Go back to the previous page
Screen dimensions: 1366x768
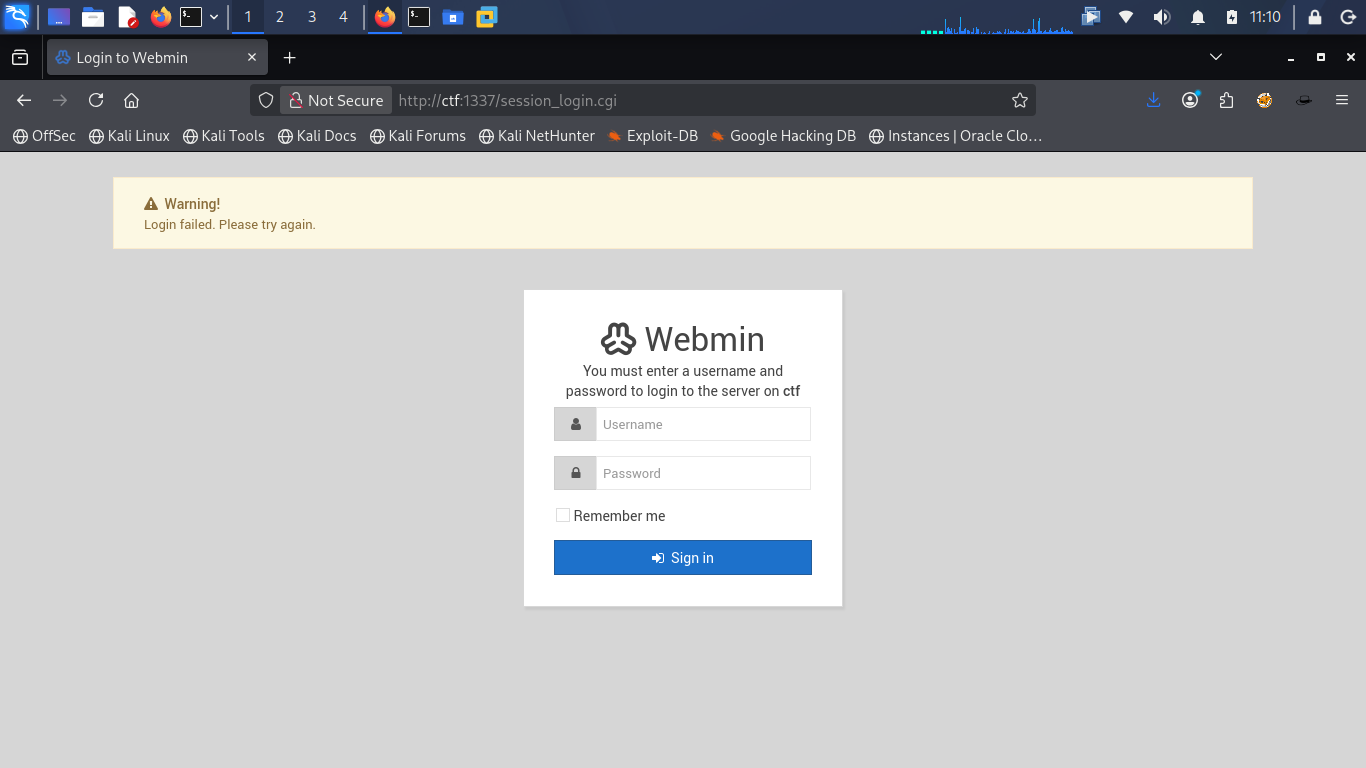[24, 100]
